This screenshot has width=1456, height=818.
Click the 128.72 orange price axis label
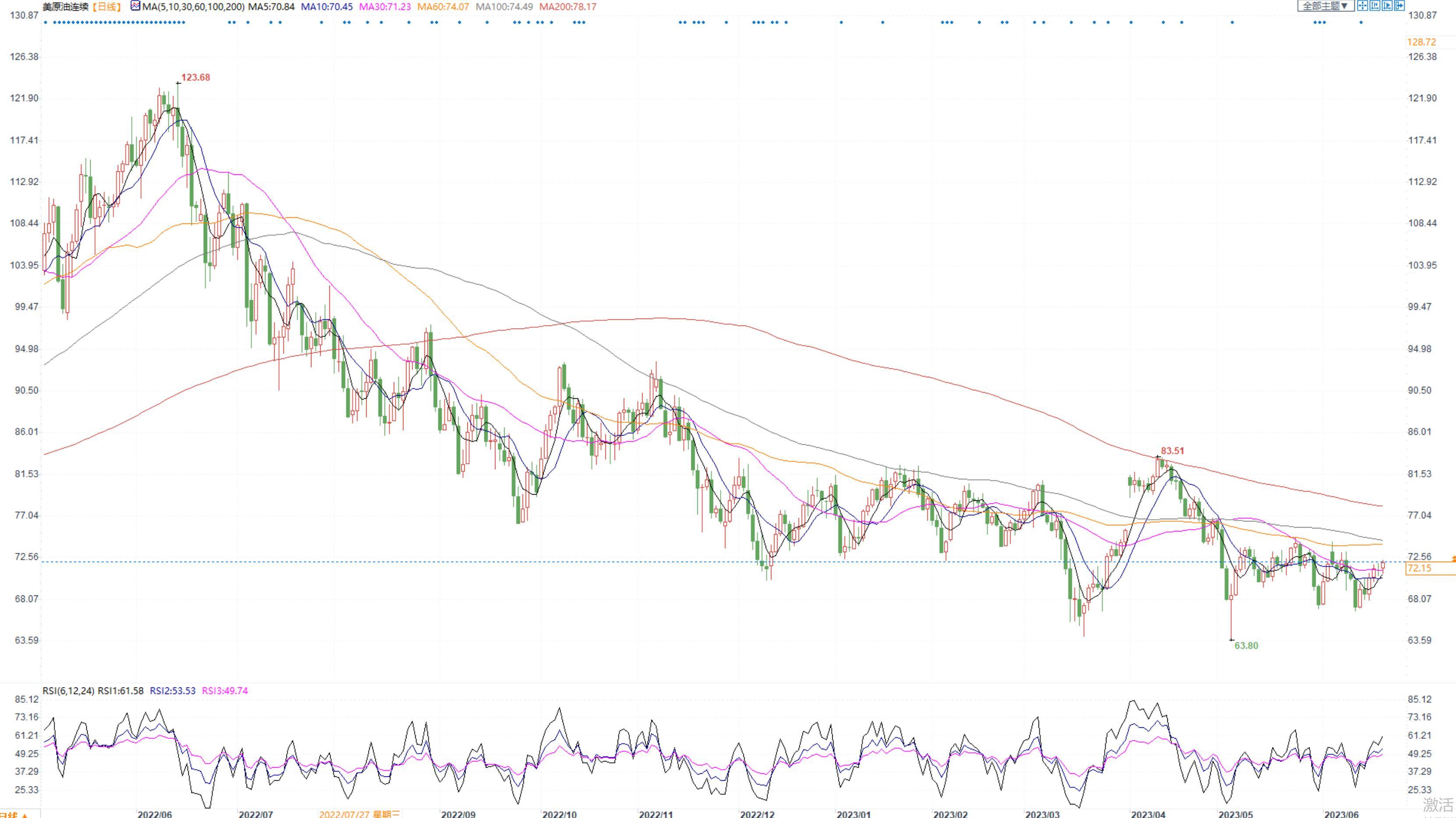[x=1421, y=42]
